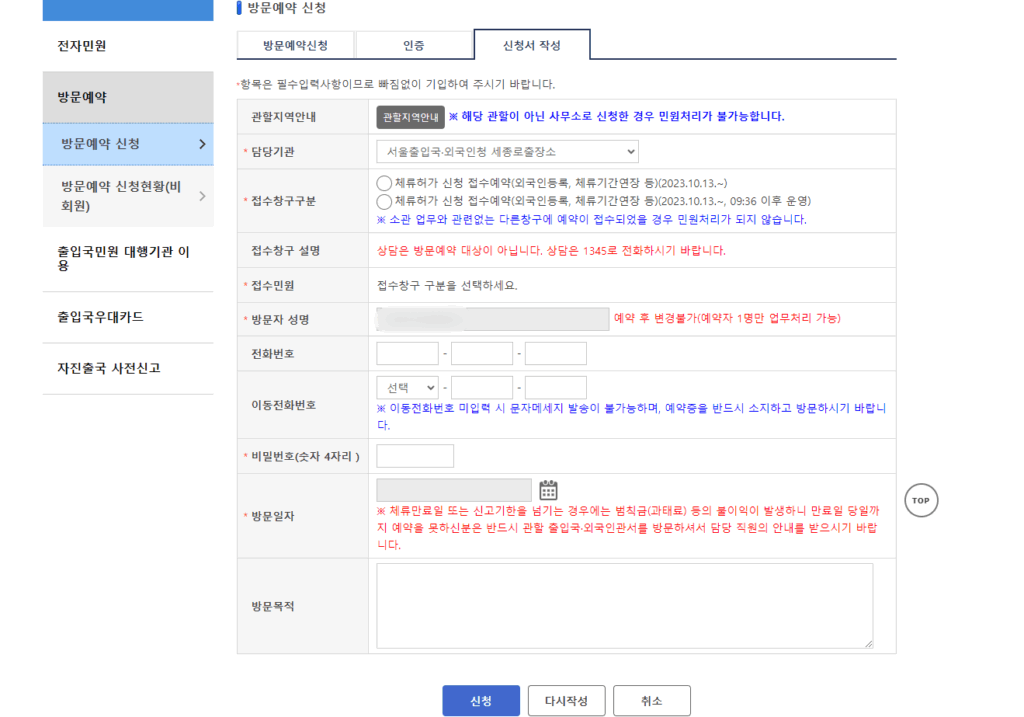
Task: Click chevron beside 방문예약 신청현황(비회원)
Action: pos(202,196)
